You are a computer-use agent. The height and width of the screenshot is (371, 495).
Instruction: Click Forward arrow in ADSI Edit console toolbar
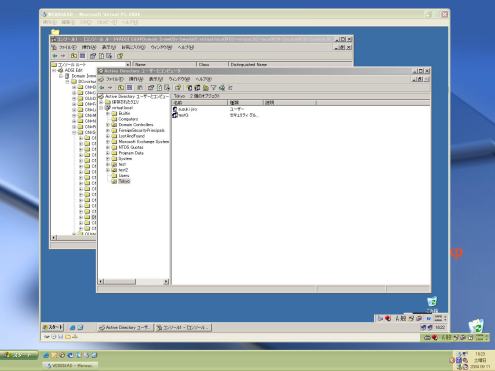[x=63, y=56]
